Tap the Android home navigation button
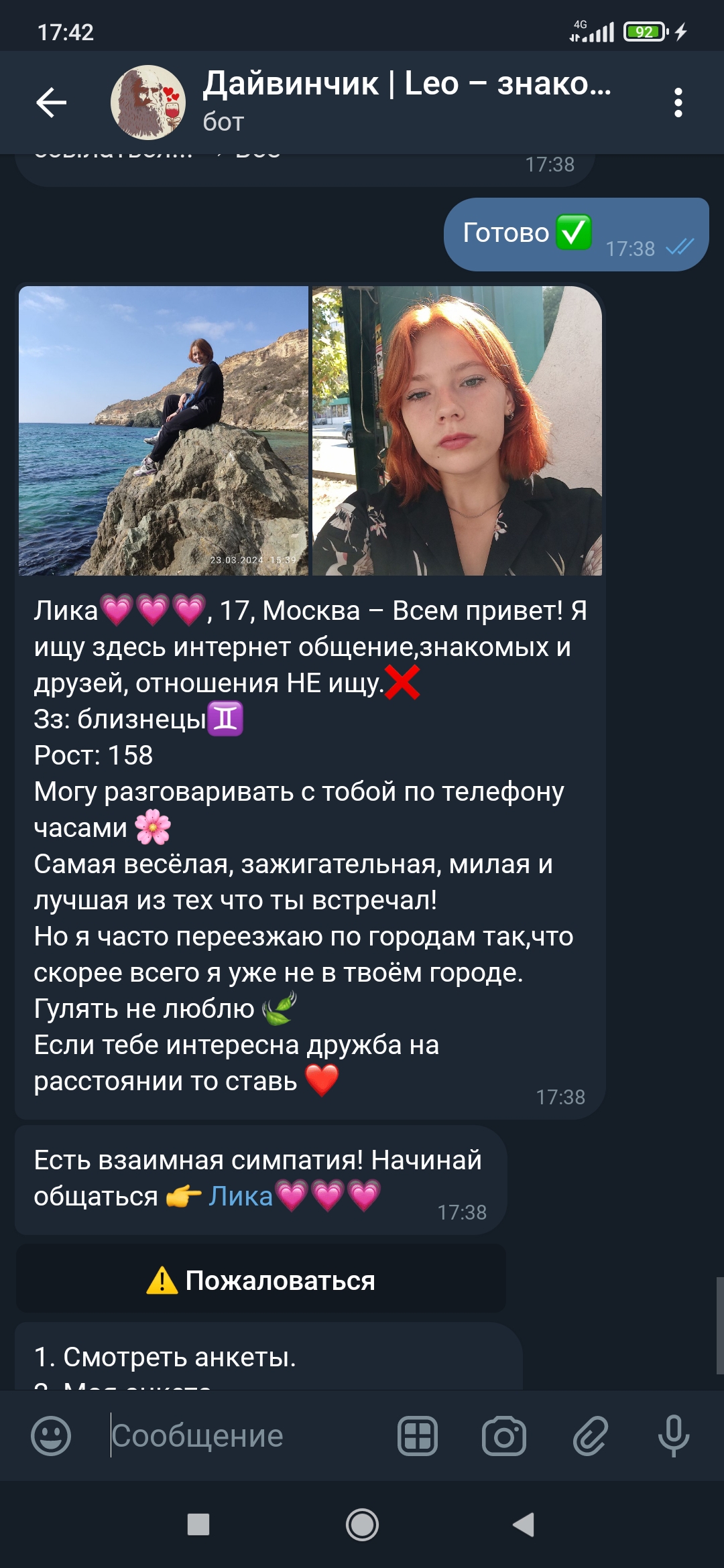 [362, 1524]
